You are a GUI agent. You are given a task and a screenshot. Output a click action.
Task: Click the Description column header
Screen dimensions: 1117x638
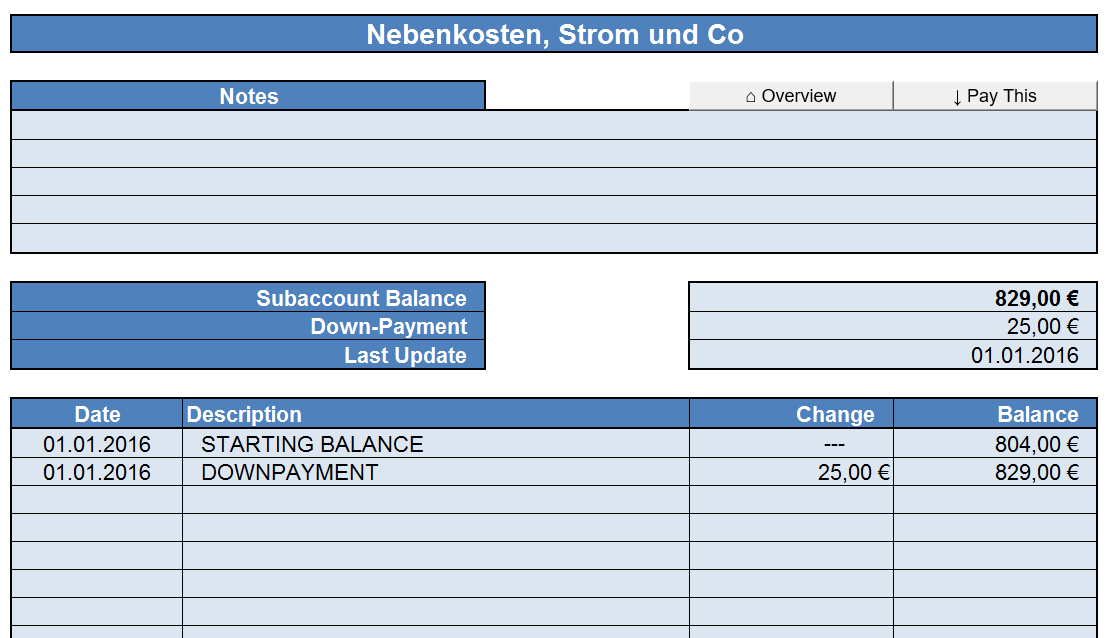436,414
